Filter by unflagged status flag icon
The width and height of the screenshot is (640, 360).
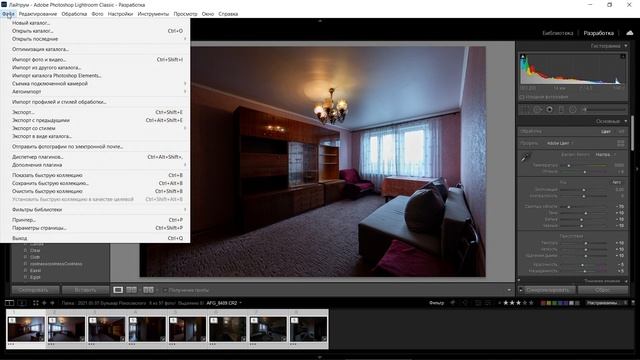pos(465,303)
